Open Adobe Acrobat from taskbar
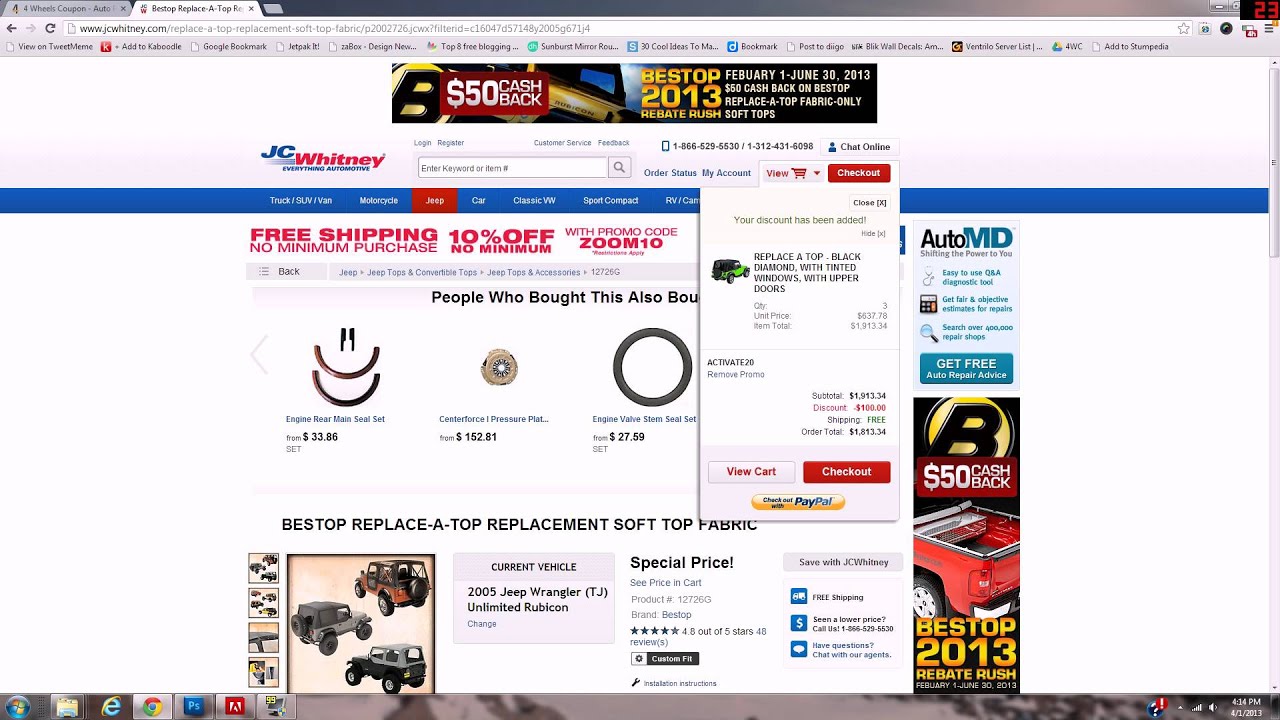The width and height of the screenshot is (1280, 720). (235, 707)
